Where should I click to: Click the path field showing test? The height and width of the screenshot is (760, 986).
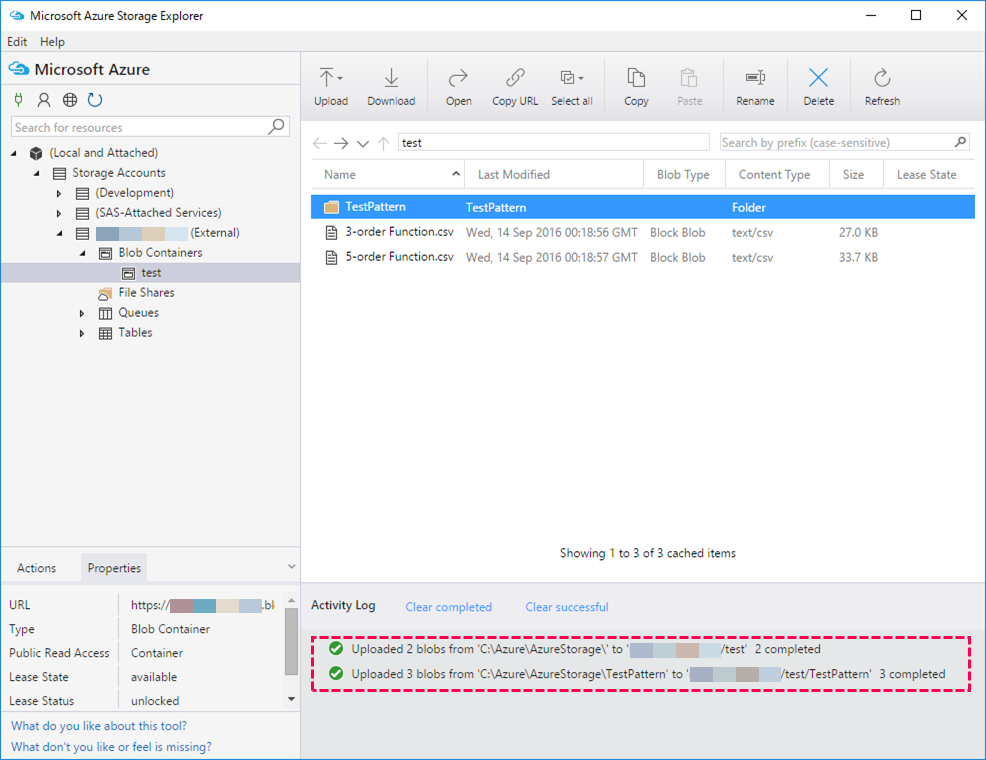pos(554,143)
